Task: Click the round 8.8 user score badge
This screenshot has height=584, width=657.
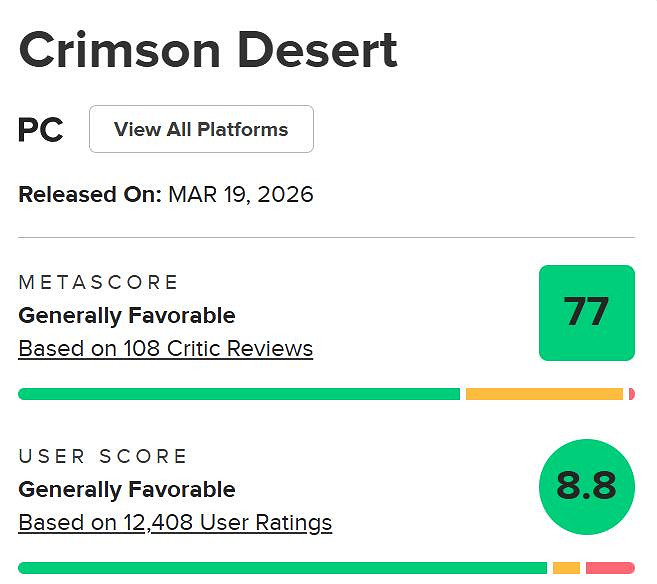Action: (586, 486)
